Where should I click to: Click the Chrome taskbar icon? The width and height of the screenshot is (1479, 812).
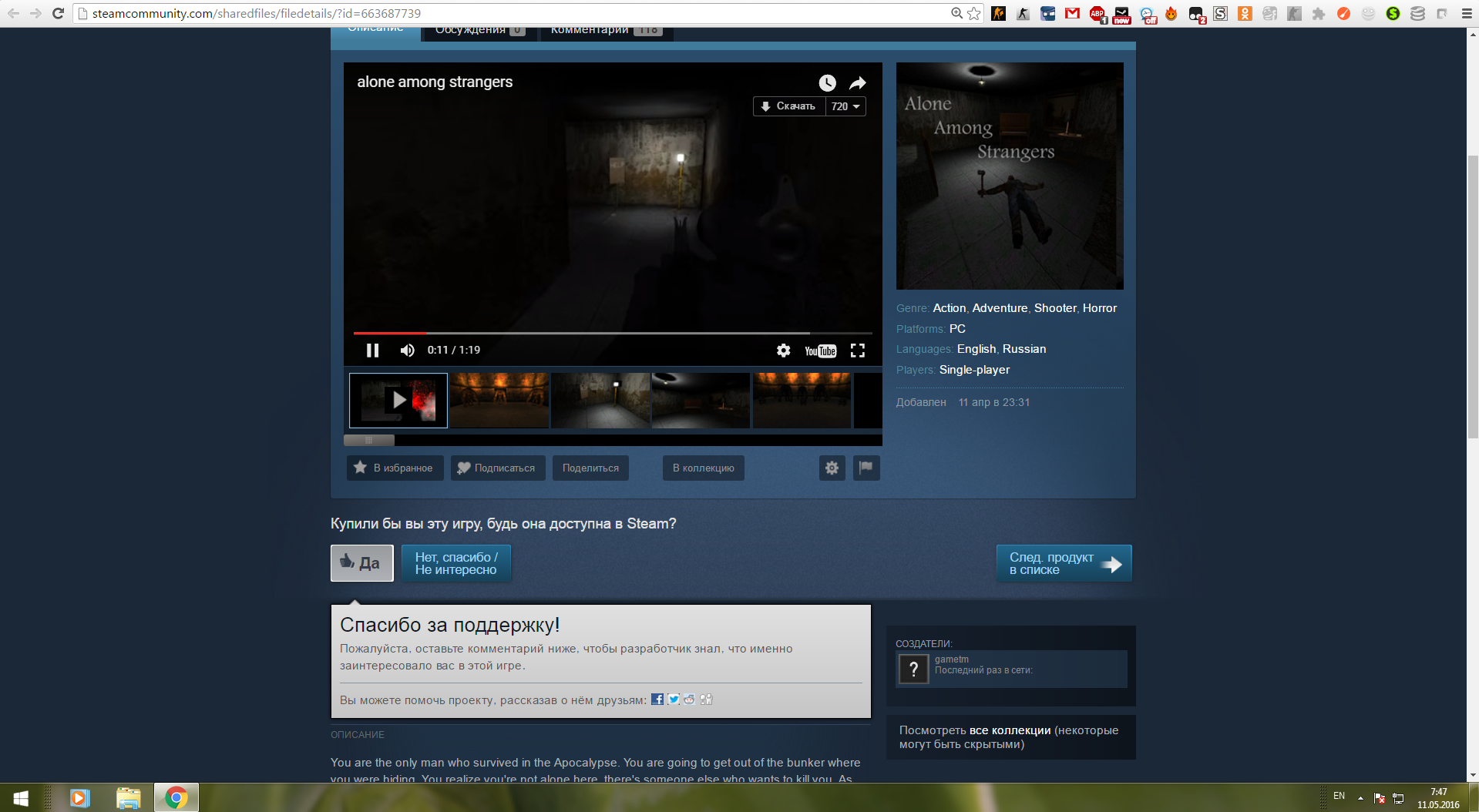(x=176, y=798)
